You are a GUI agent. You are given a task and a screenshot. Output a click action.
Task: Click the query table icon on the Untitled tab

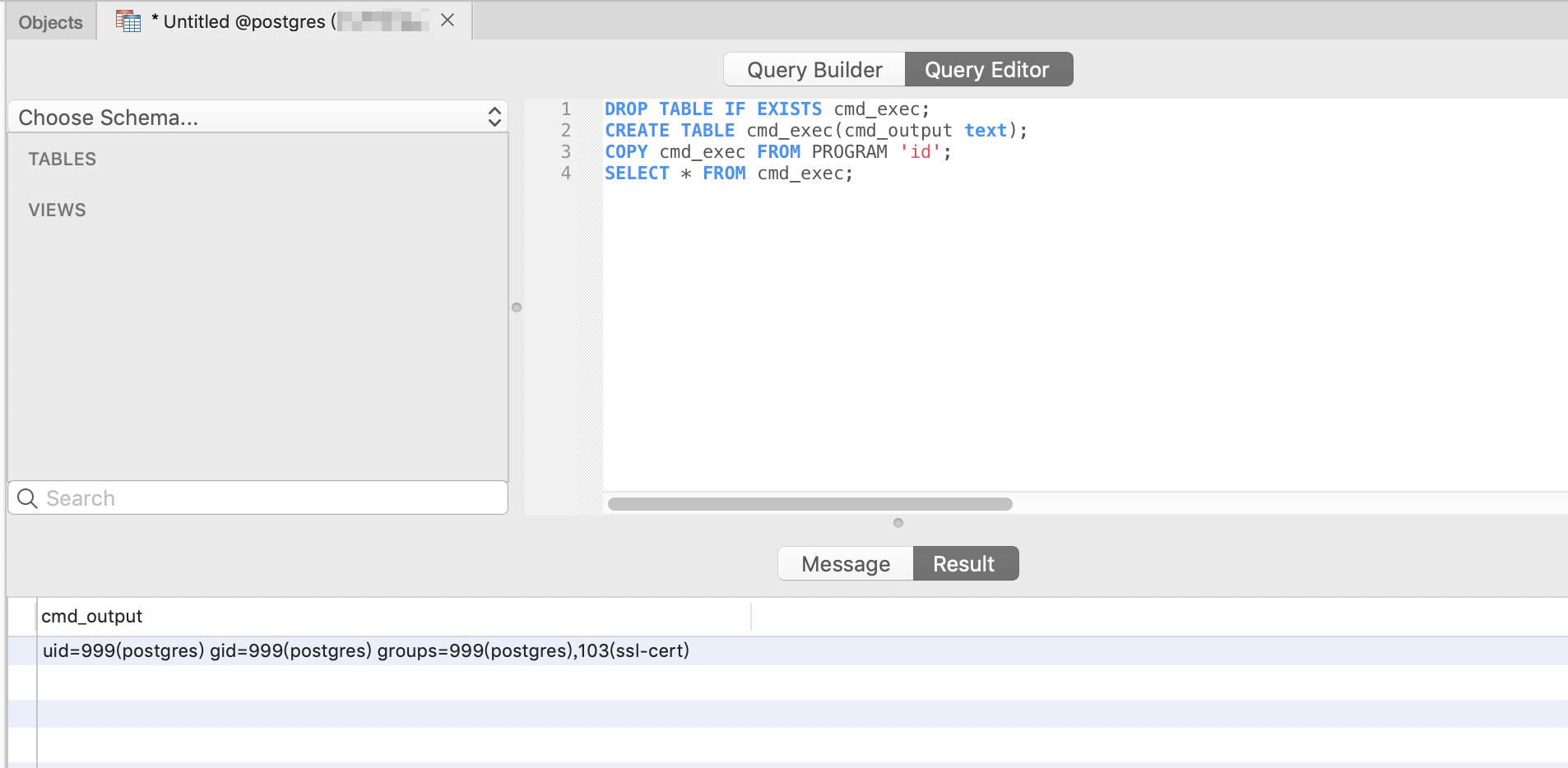click(x=128, y=21)
